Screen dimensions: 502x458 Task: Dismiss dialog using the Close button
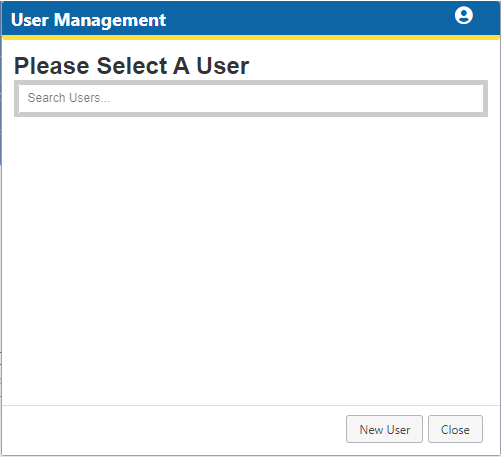pos(455,429)
